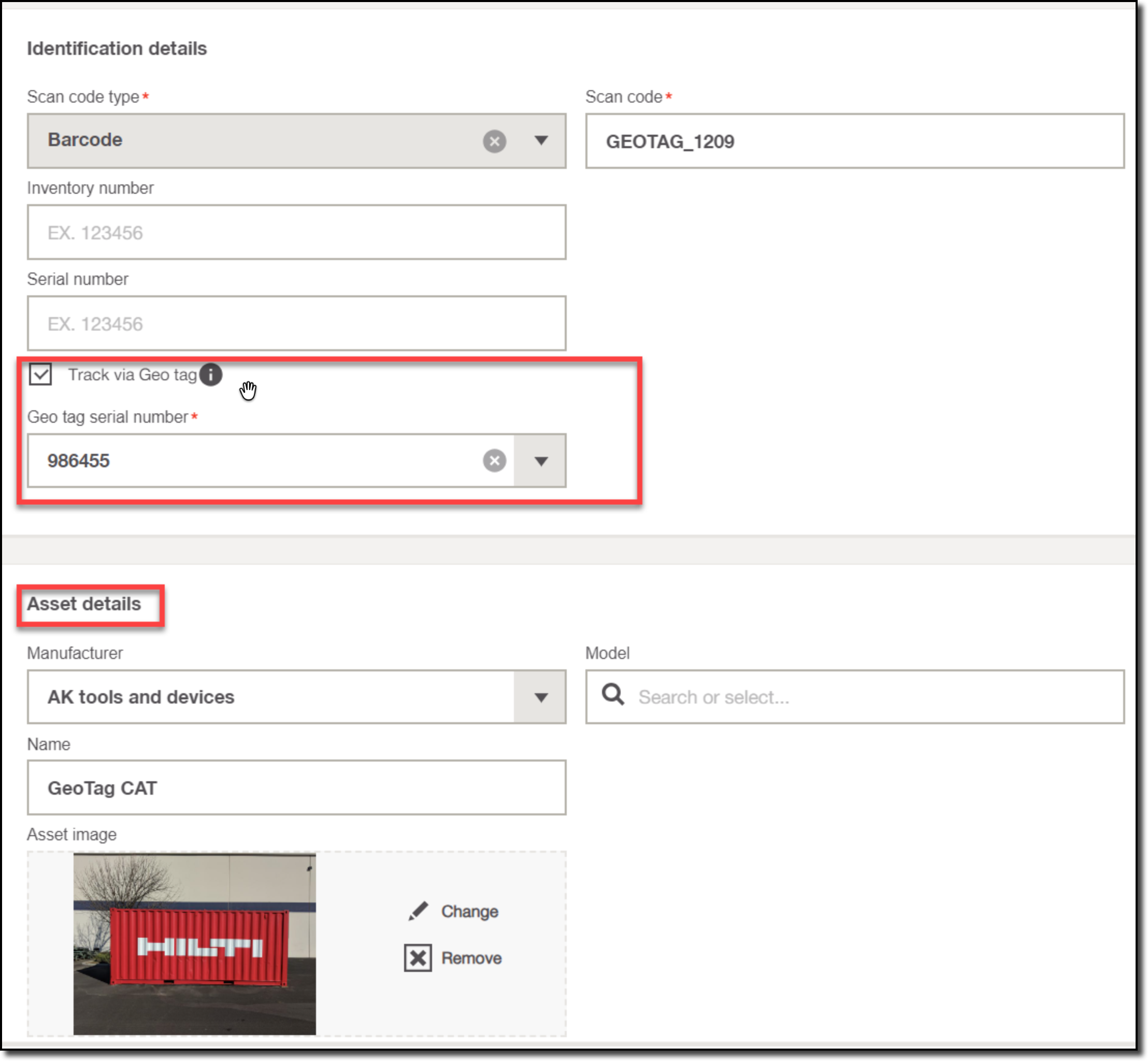The height and width of the screenshot is (1061, 1148).
Task: Click the AK tools and devices manufacturer value
Action: (140, 697)
